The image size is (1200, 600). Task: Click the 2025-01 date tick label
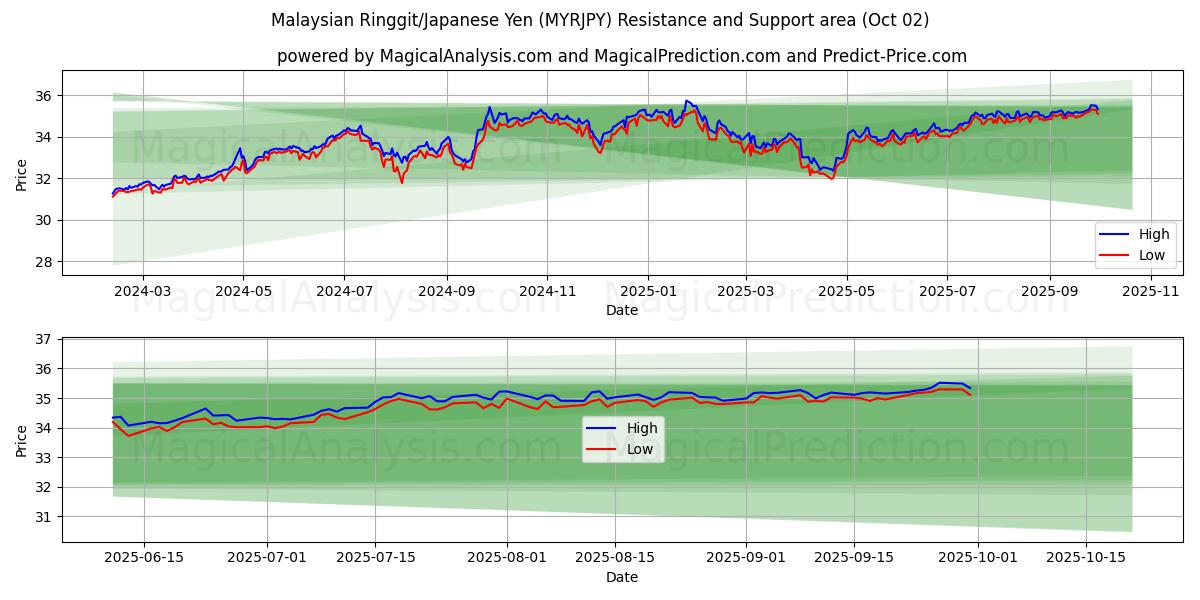point(647,291)
